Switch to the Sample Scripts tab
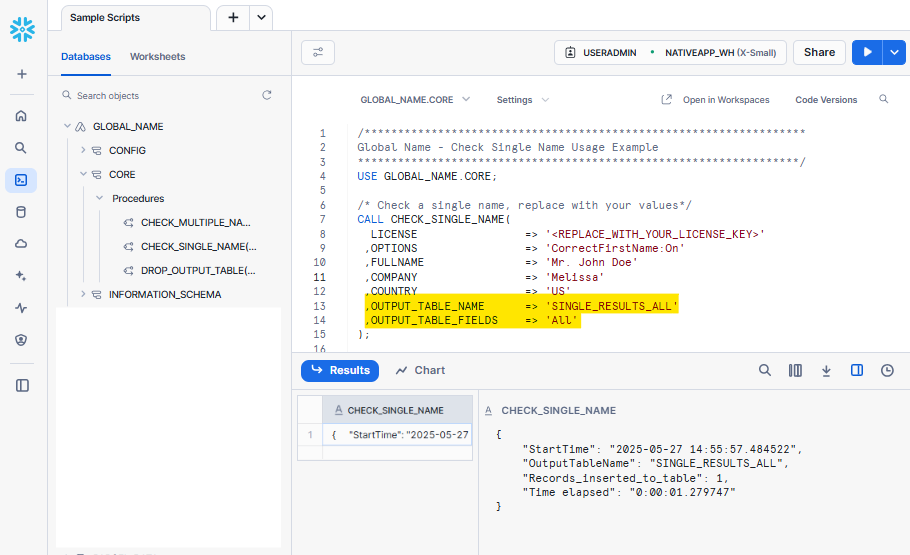 tap(136, 17)
